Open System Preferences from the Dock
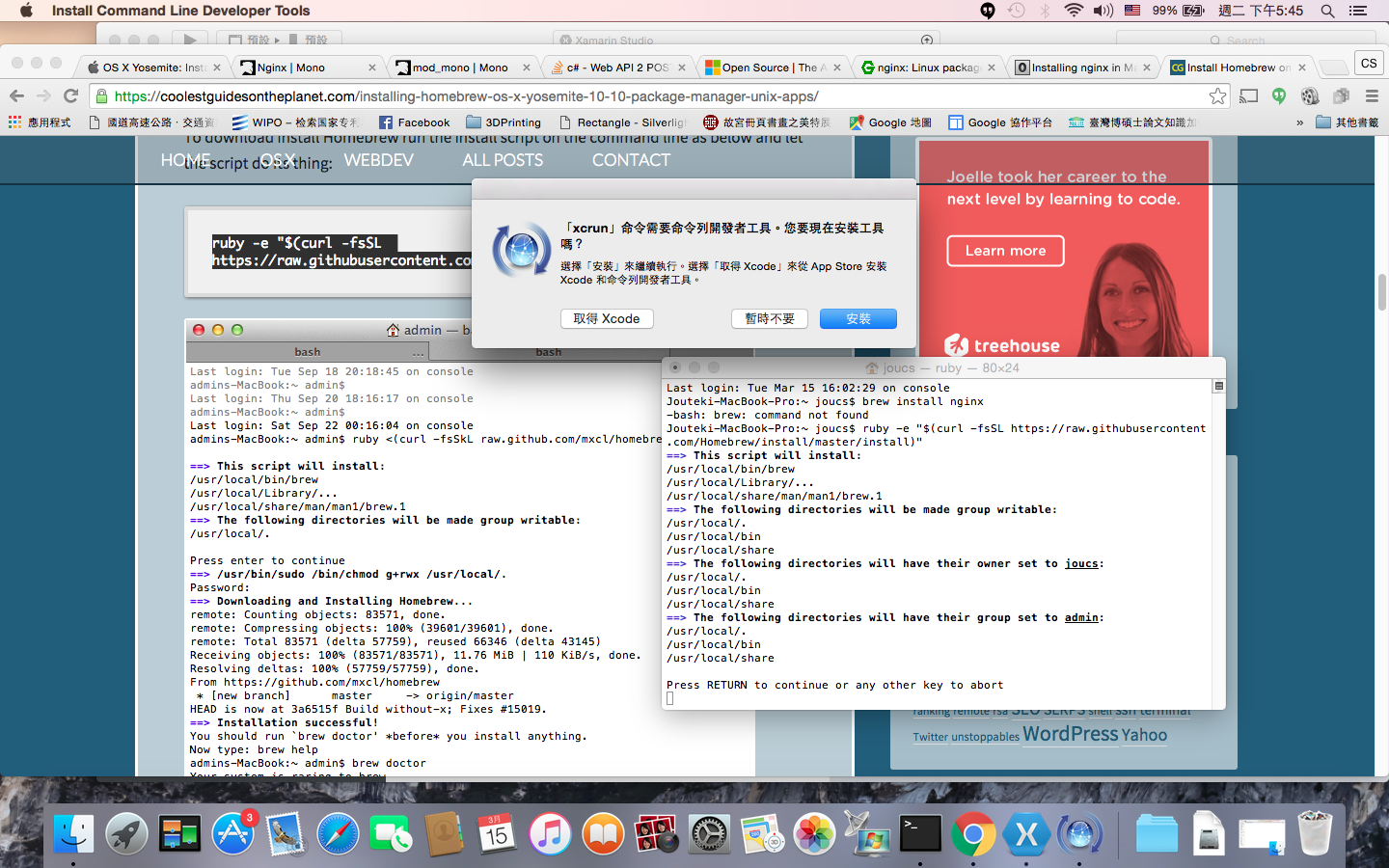The image size is (1389, 868). 709,834
